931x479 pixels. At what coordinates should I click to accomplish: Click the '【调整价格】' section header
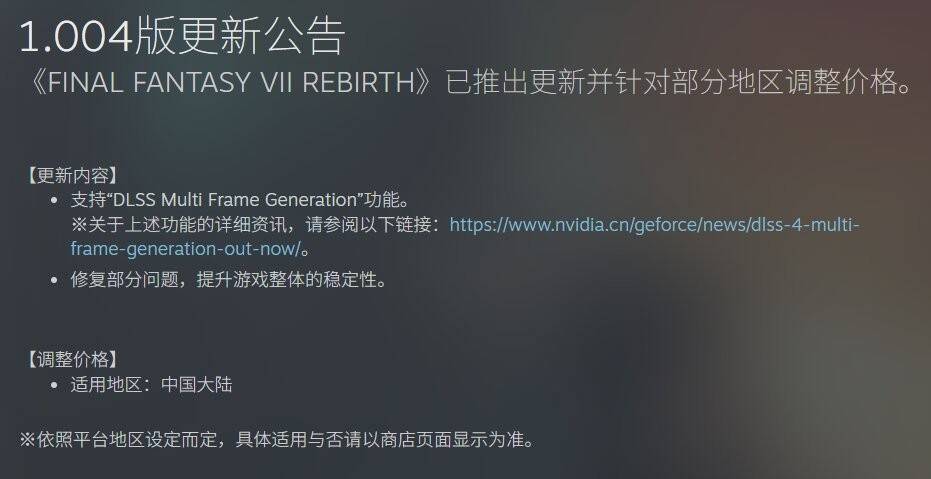coord(71,359)
